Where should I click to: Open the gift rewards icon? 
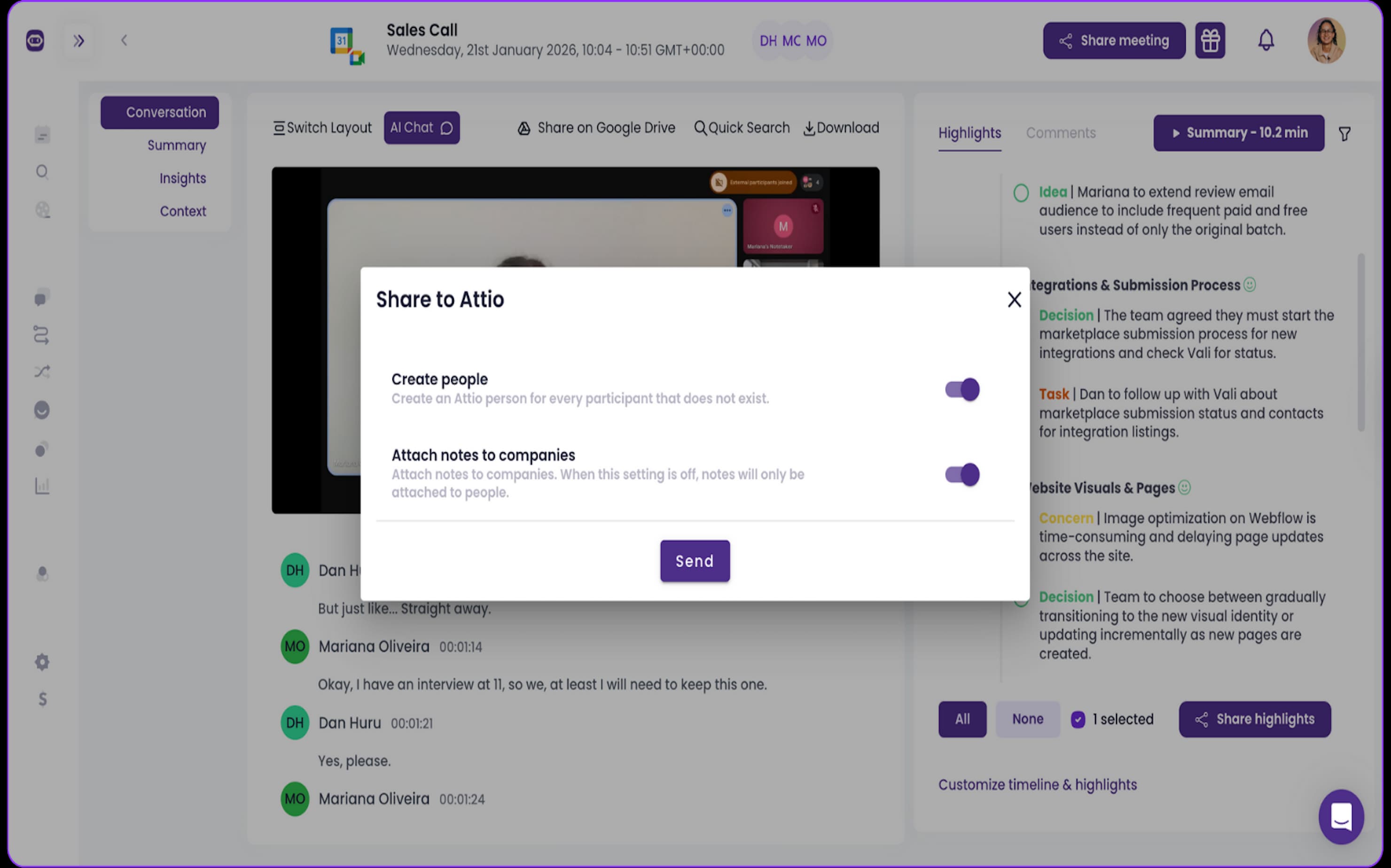coord(1210,40)
